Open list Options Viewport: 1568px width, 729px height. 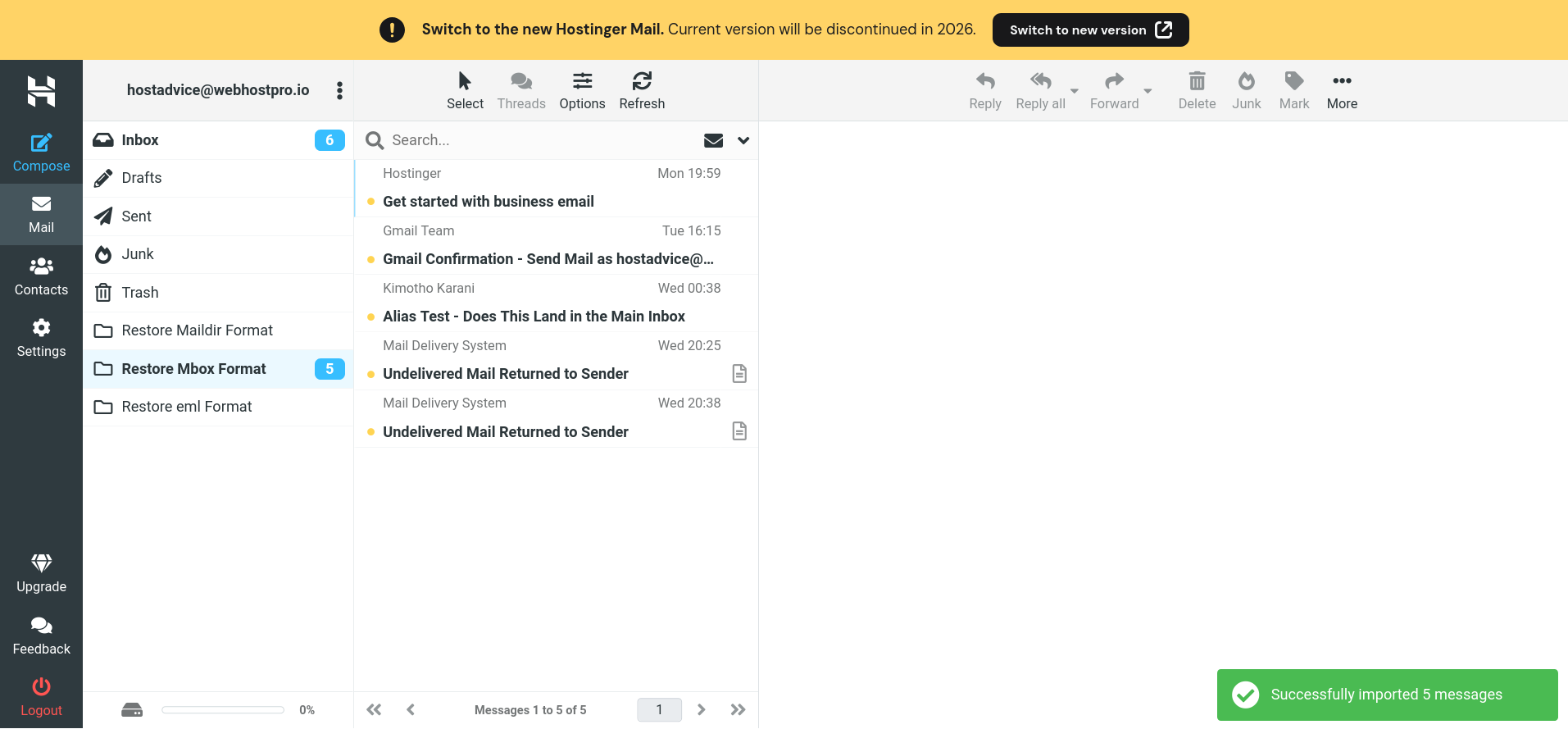click(x=582, y=90)
